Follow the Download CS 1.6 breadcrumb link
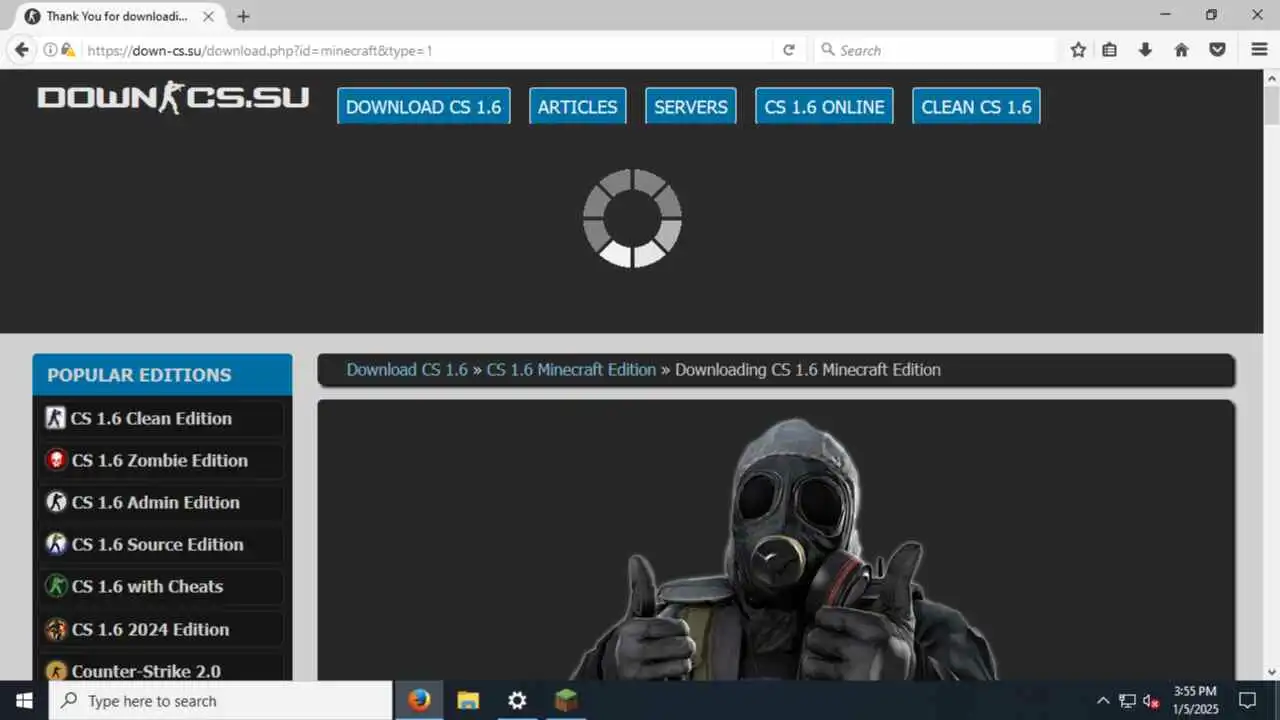Viewport: 1280px width, 720px height. (x=407, y=370)
